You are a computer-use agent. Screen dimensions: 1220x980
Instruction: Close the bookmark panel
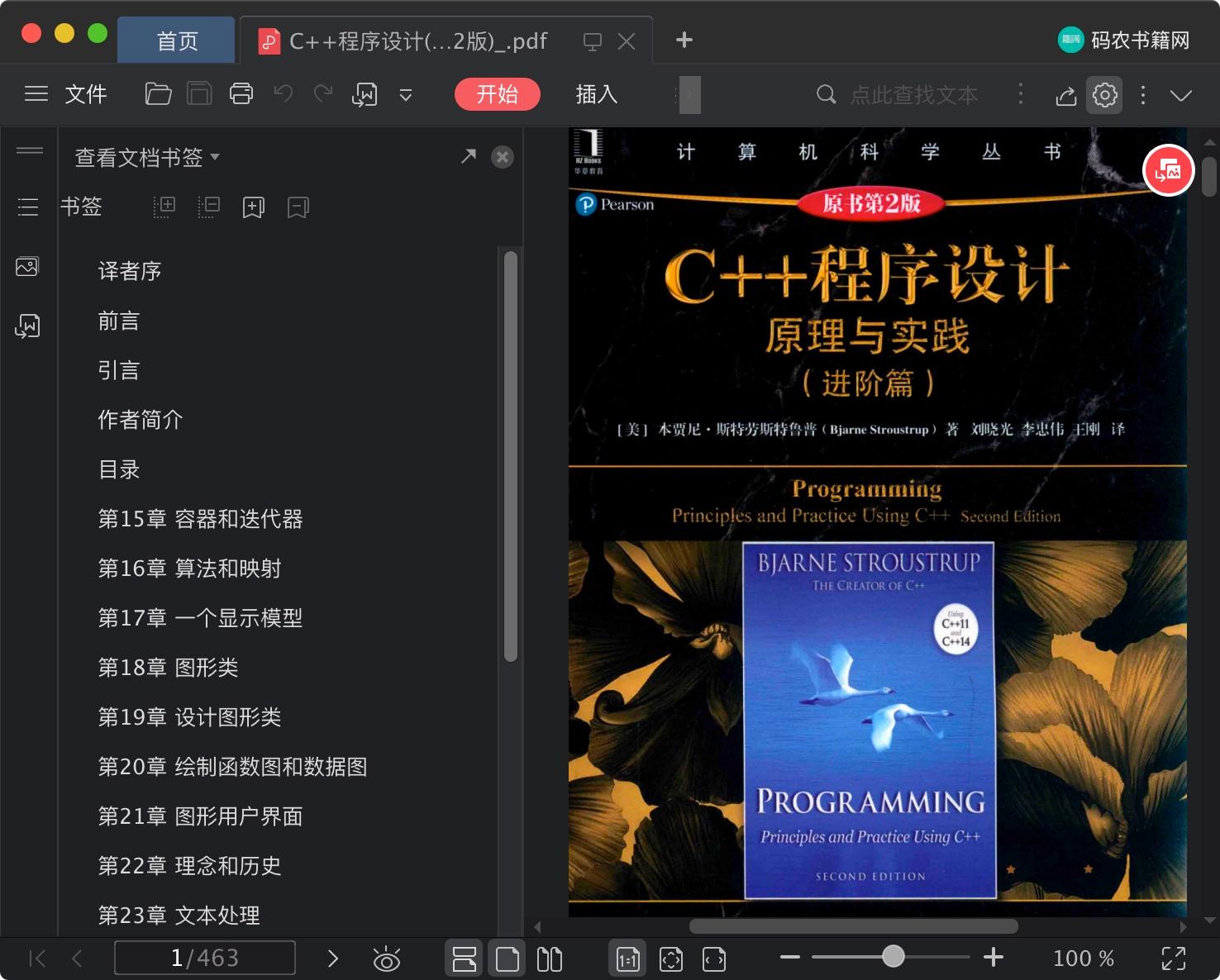(503, 157)
